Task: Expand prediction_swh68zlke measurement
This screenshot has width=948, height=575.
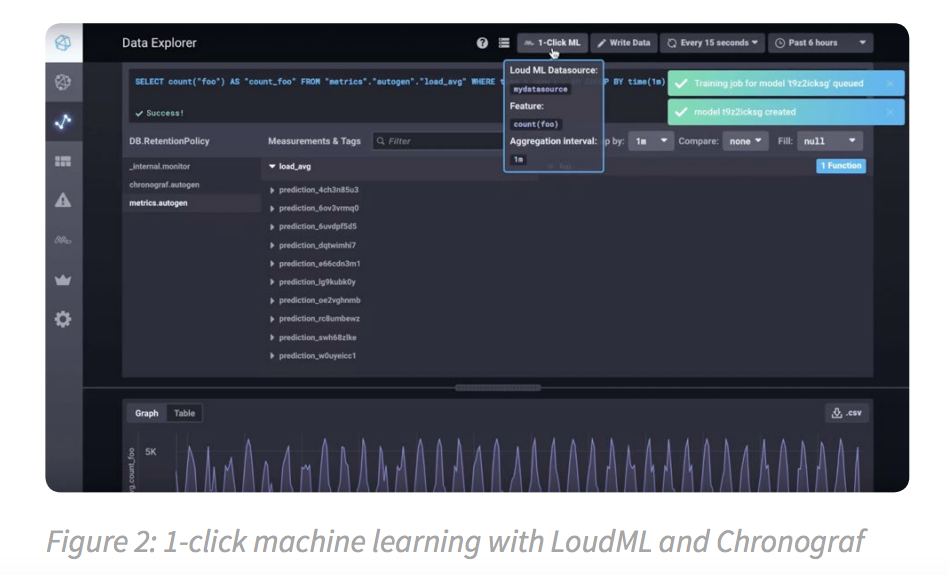Action: click(313, 337)
